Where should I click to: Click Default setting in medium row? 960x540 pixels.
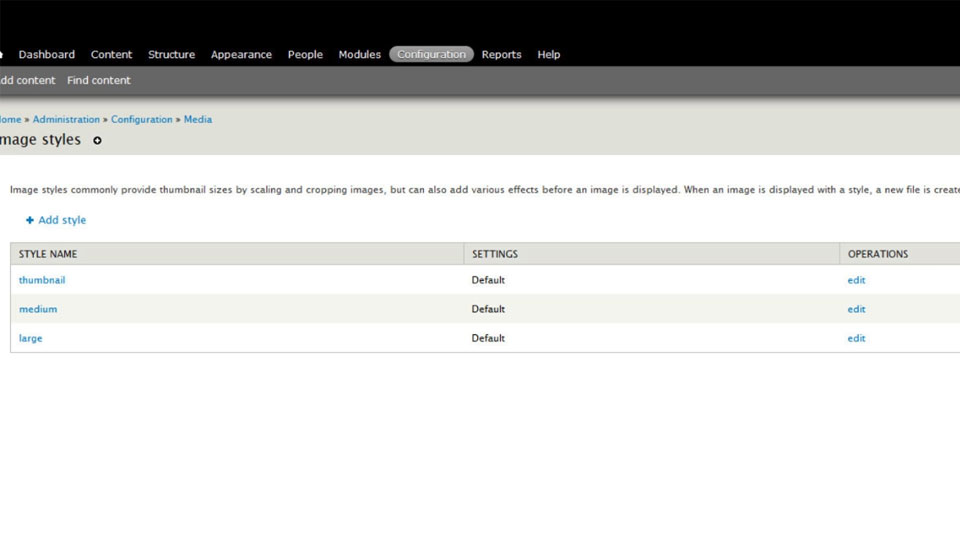point(488,309)
